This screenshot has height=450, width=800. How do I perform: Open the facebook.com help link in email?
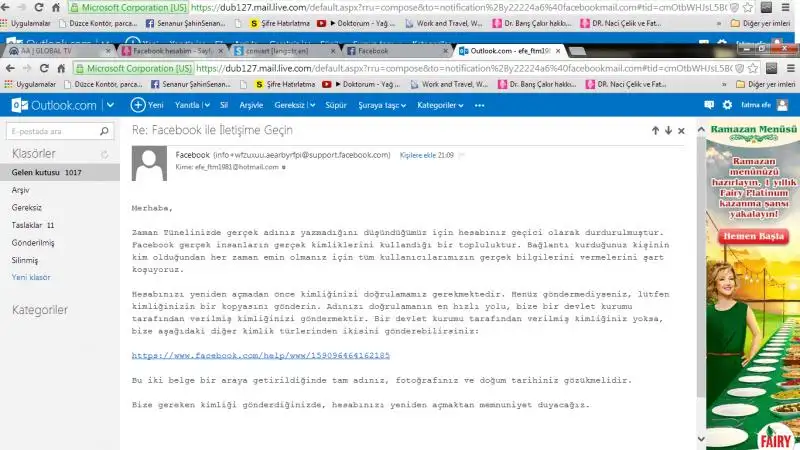pos(260,355)
